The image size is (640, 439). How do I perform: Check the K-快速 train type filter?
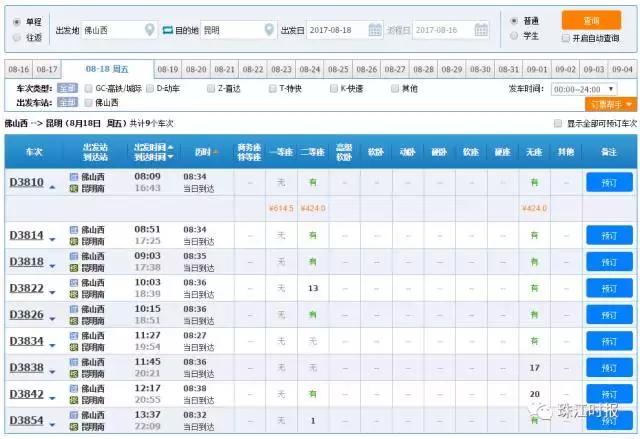(x=334, y=89)
